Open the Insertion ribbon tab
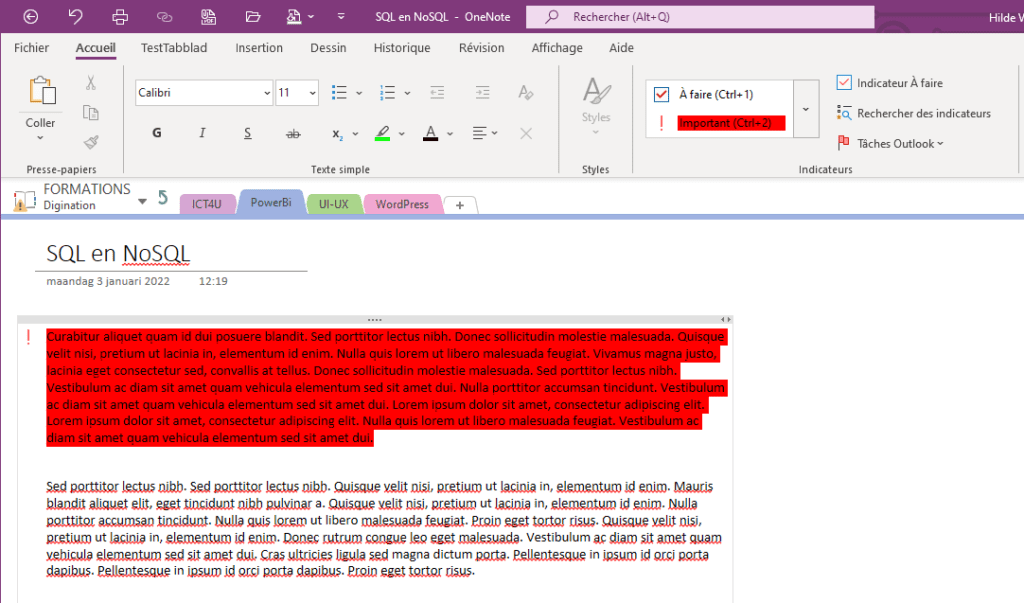The image size is (1024, 603). point(259,48)
